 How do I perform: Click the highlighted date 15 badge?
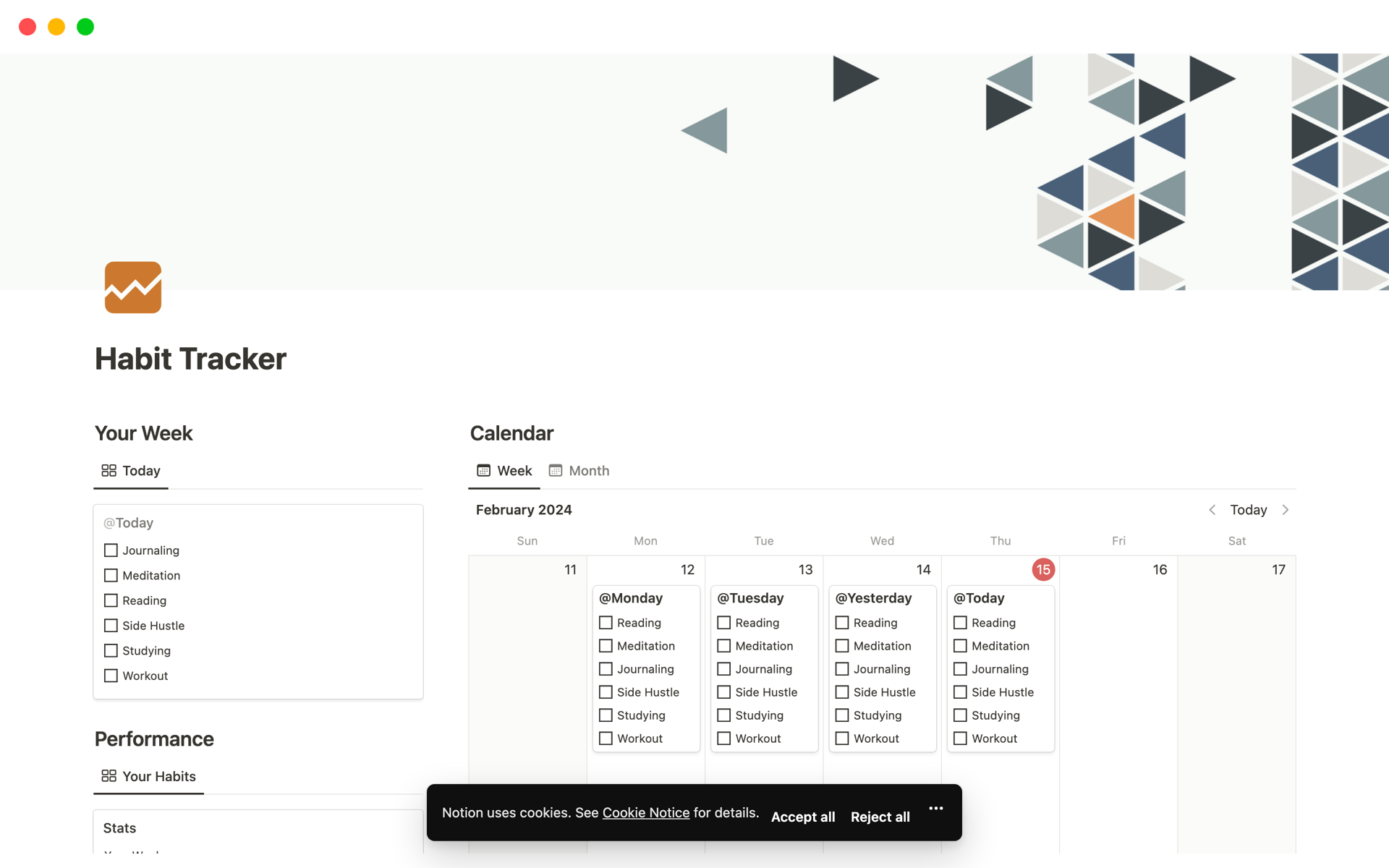(x=1042, y=570)
